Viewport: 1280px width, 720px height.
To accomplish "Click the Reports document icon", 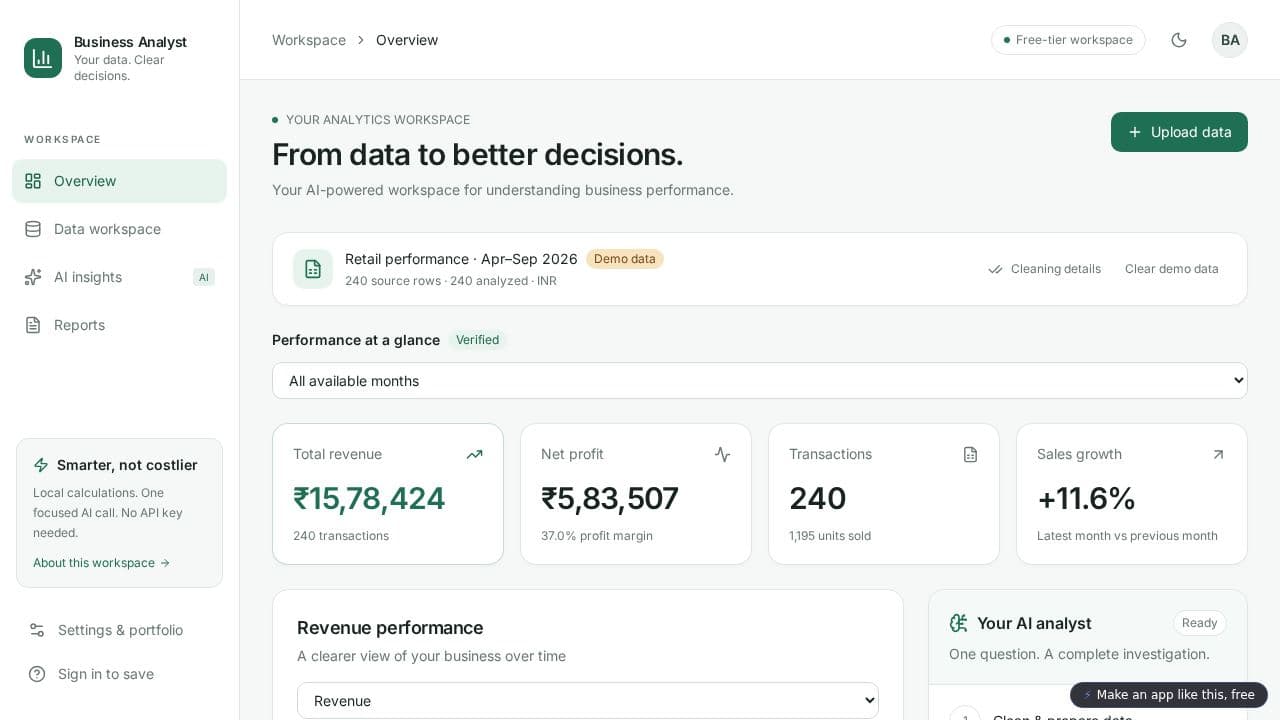I will [33, 325].
